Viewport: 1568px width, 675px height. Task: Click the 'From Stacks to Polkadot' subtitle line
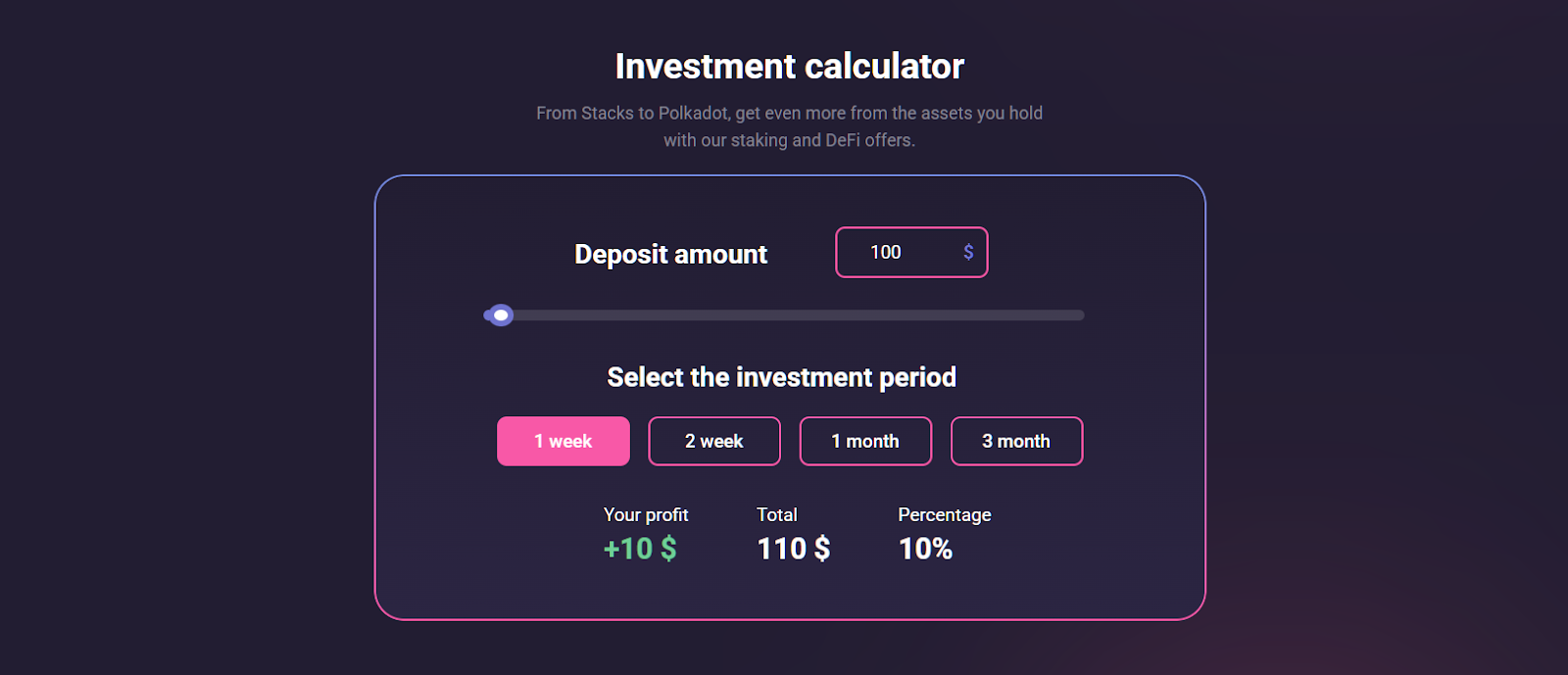789,114
